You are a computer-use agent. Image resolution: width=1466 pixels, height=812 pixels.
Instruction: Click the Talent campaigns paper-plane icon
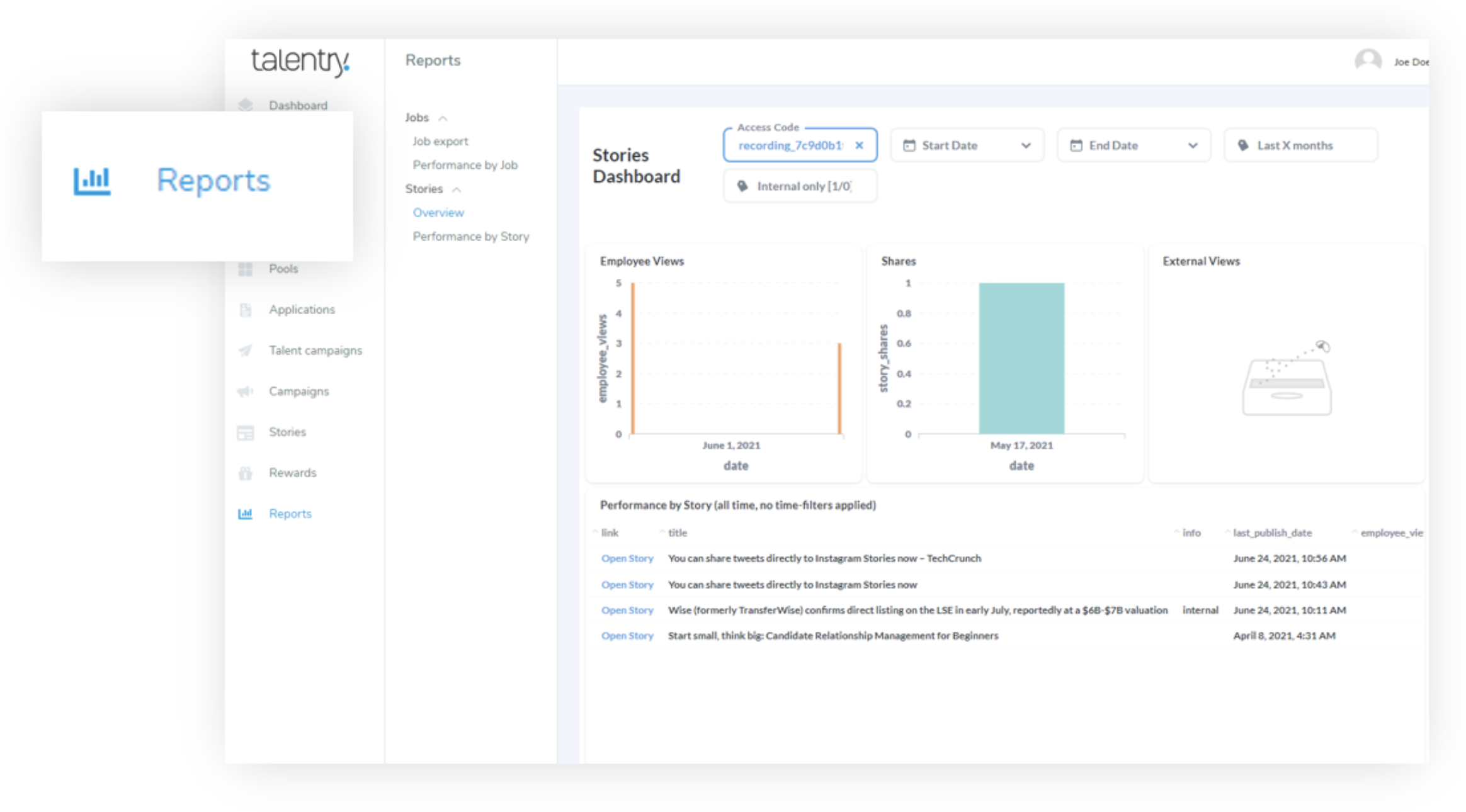[x=245, y=351]
